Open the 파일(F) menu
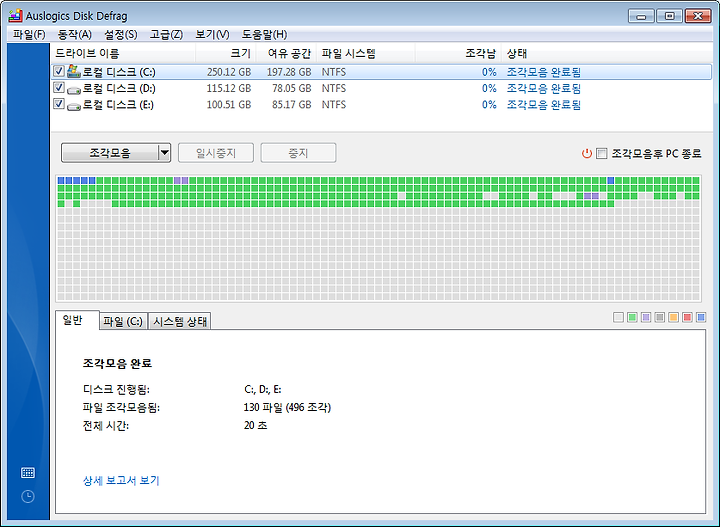Screen dimensions: 720x527 coord(29,34)
